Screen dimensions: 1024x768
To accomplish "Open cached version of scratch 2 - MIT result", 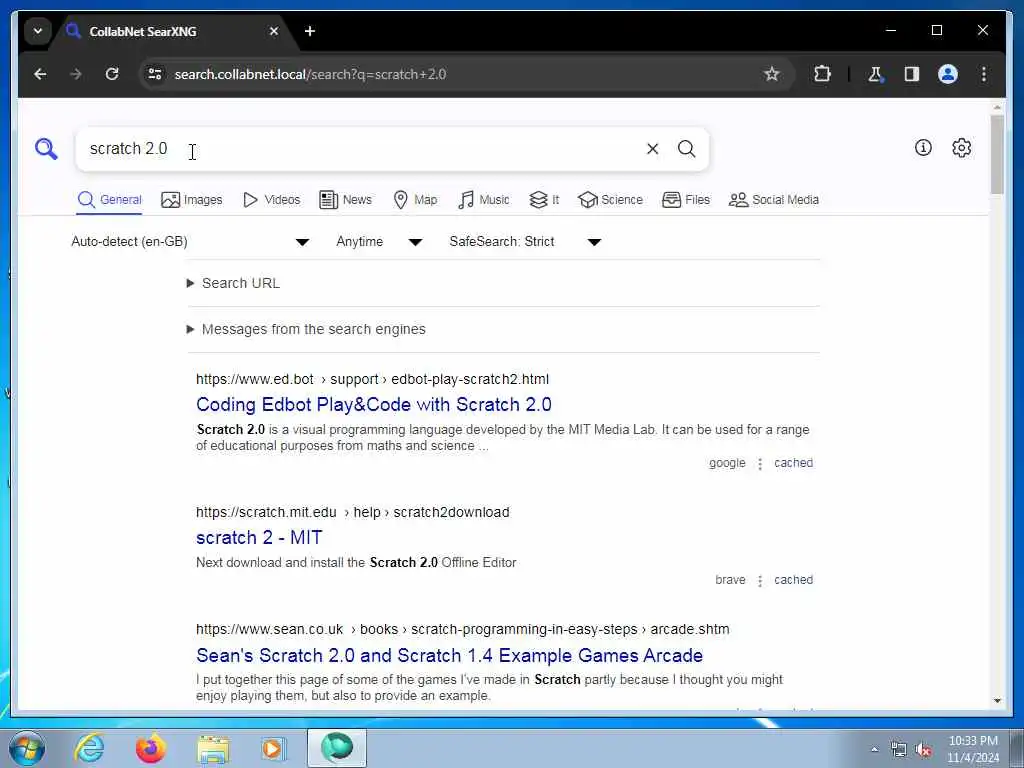I will click(x=793, y=580).
